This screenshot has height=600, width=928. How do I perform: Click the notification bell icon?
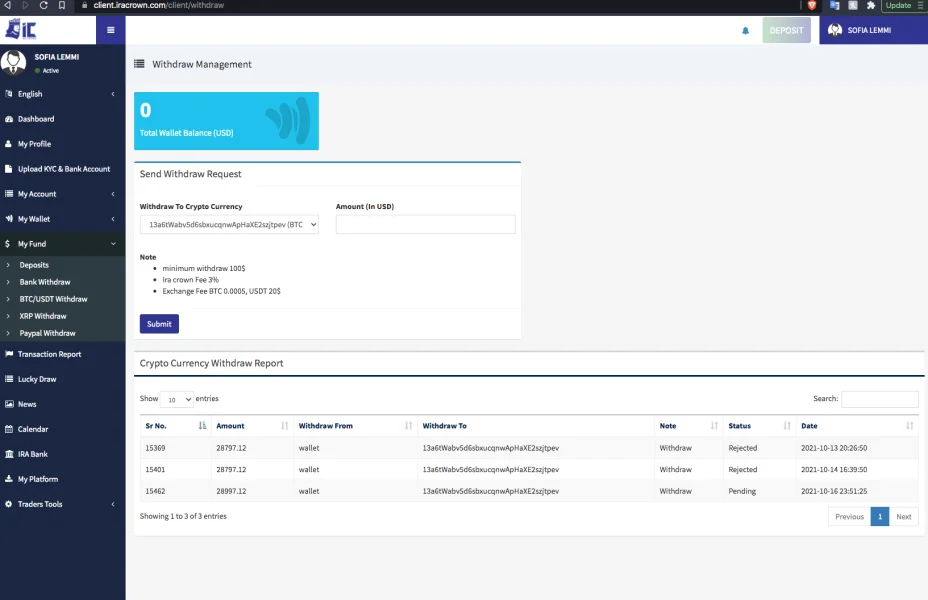tap(745, 31)
